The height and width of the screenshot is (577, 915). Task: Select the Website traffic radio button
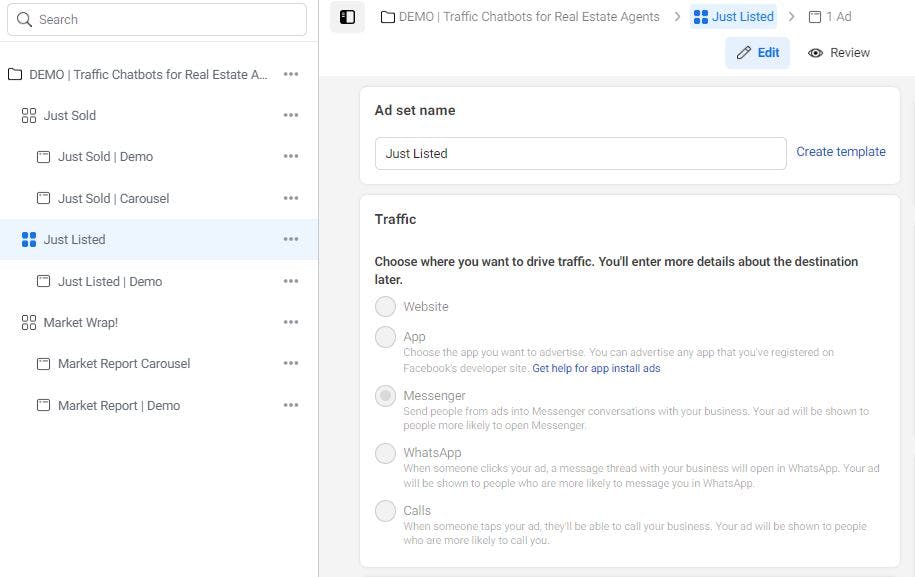coord(385,306)
